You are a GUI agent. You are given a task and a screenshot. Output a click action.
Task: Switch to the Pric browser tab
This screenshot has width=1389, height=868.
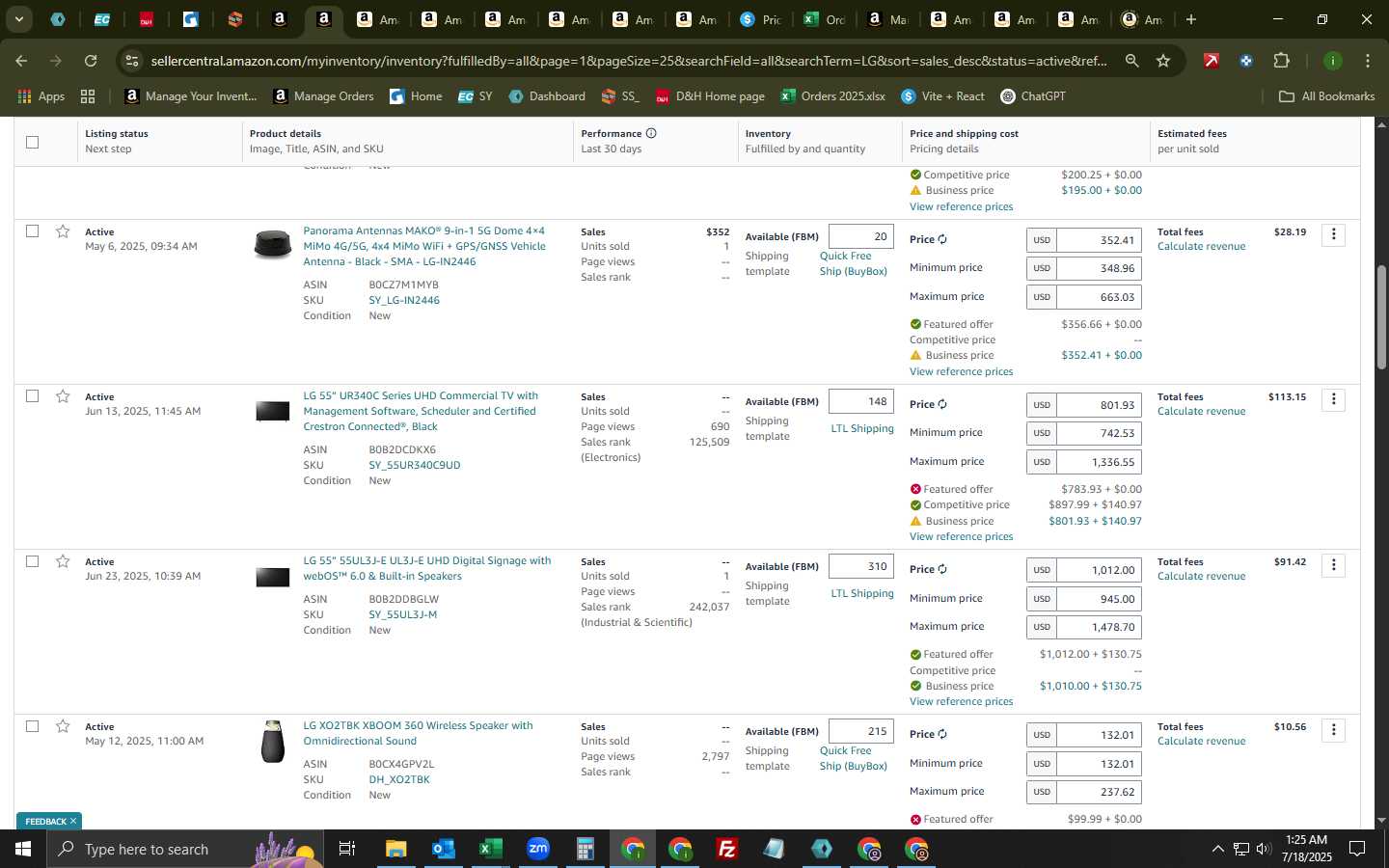(x=761, y=19)
